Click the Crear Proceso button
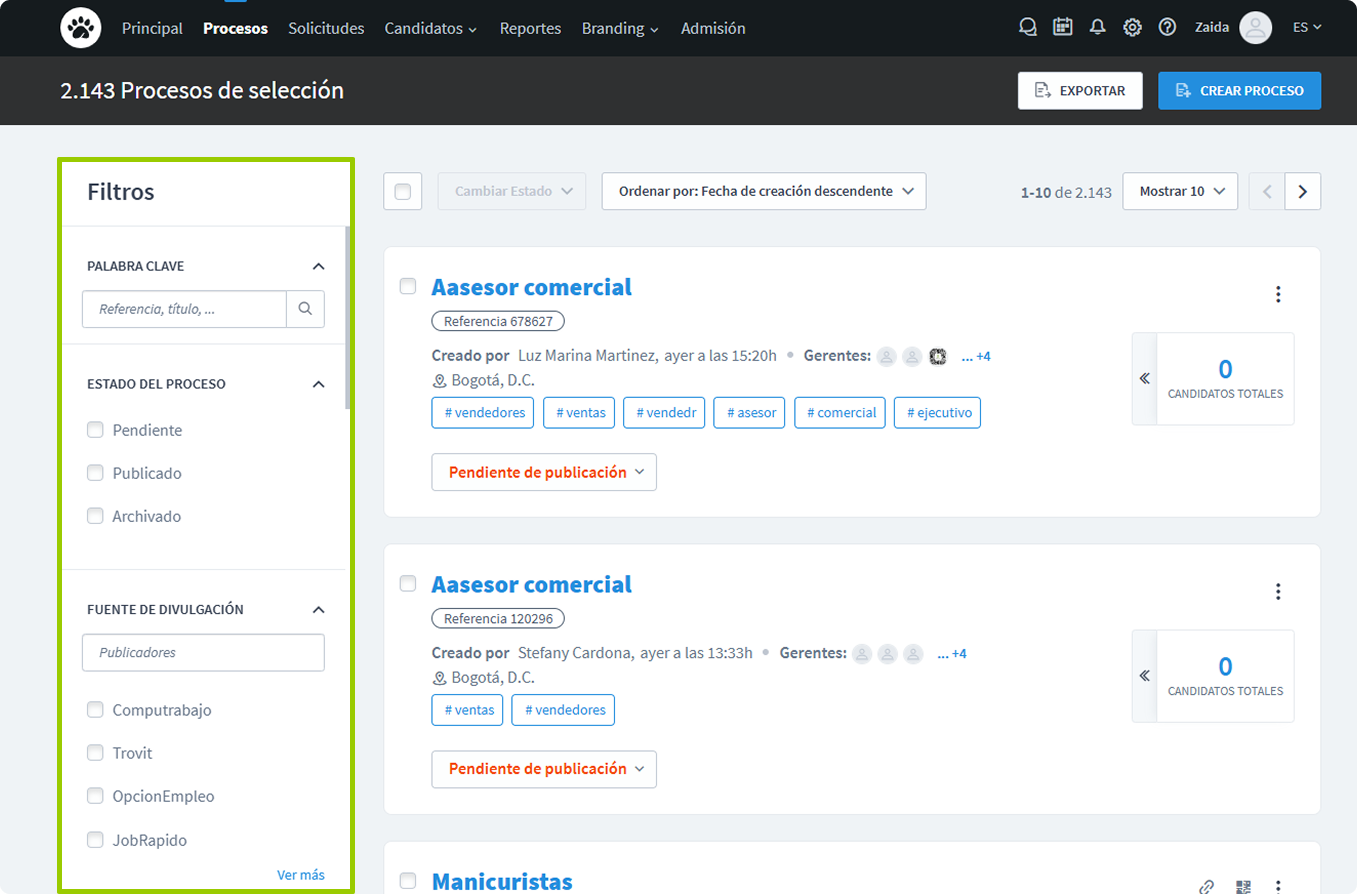 coord(1239,90)
